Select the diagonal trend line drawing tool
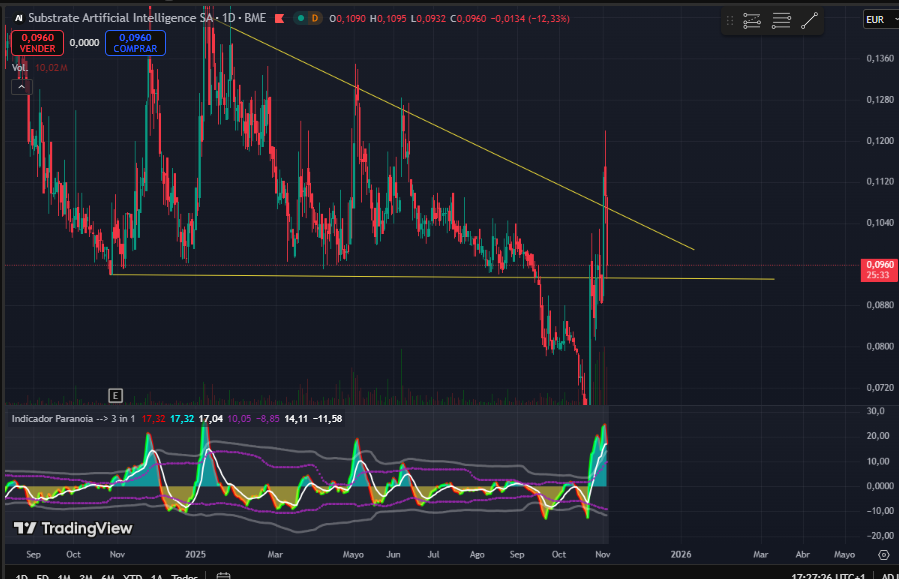 (x=810, y=20)
